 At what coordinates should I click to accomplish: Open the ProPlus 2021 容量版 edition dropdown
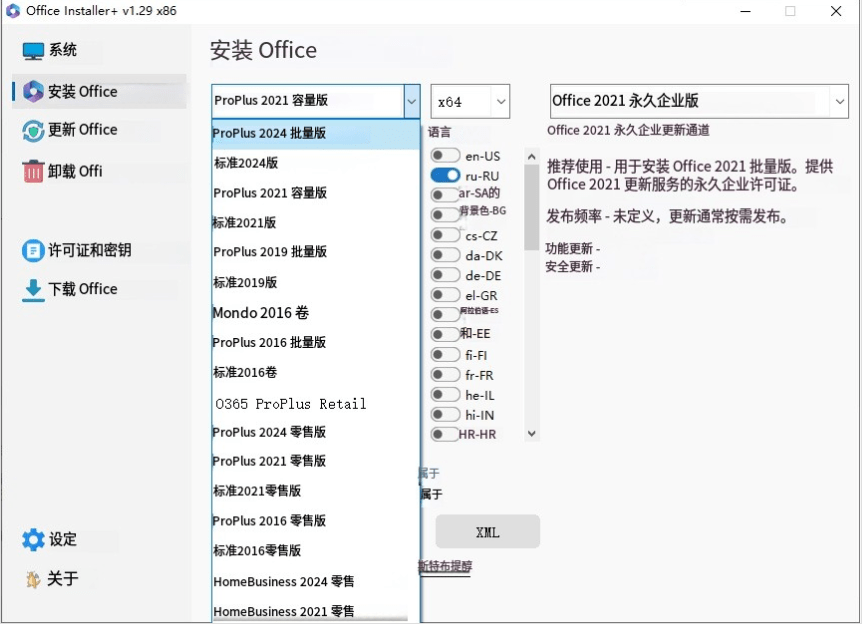(411, 101)
